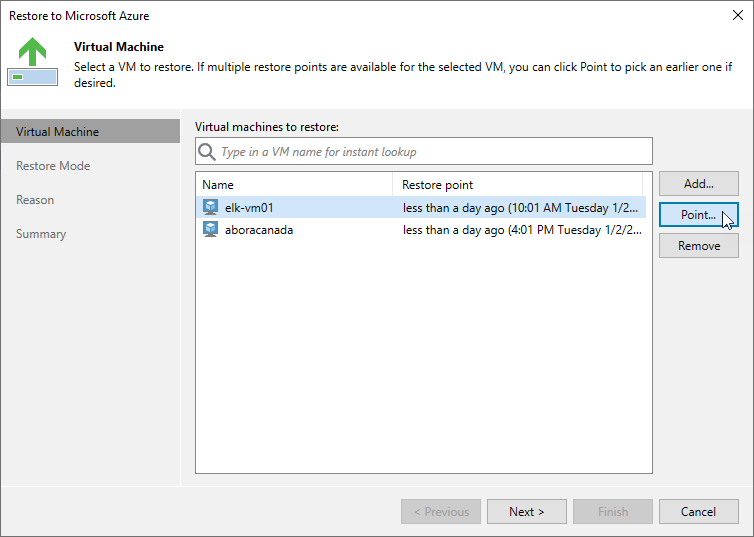Select the Virtual Machine wizard step
Viewport: 754px width, 537px height.
tap(57, 132)
